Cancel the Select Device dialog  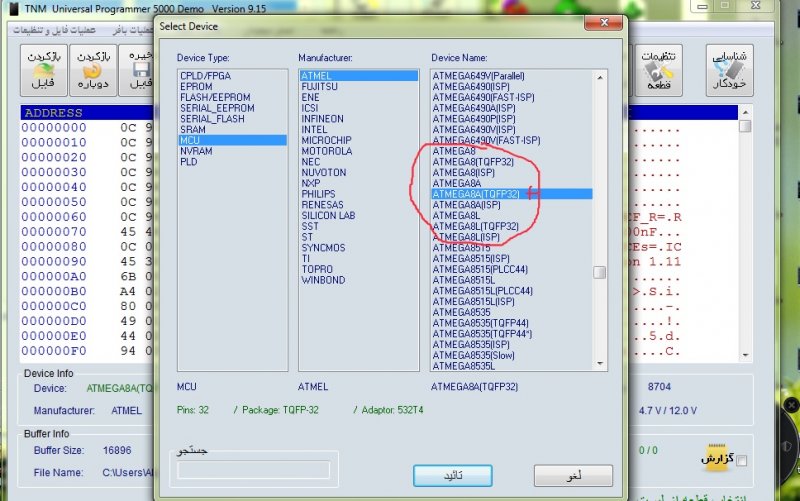pyautogui.click(x=573, y=475)
